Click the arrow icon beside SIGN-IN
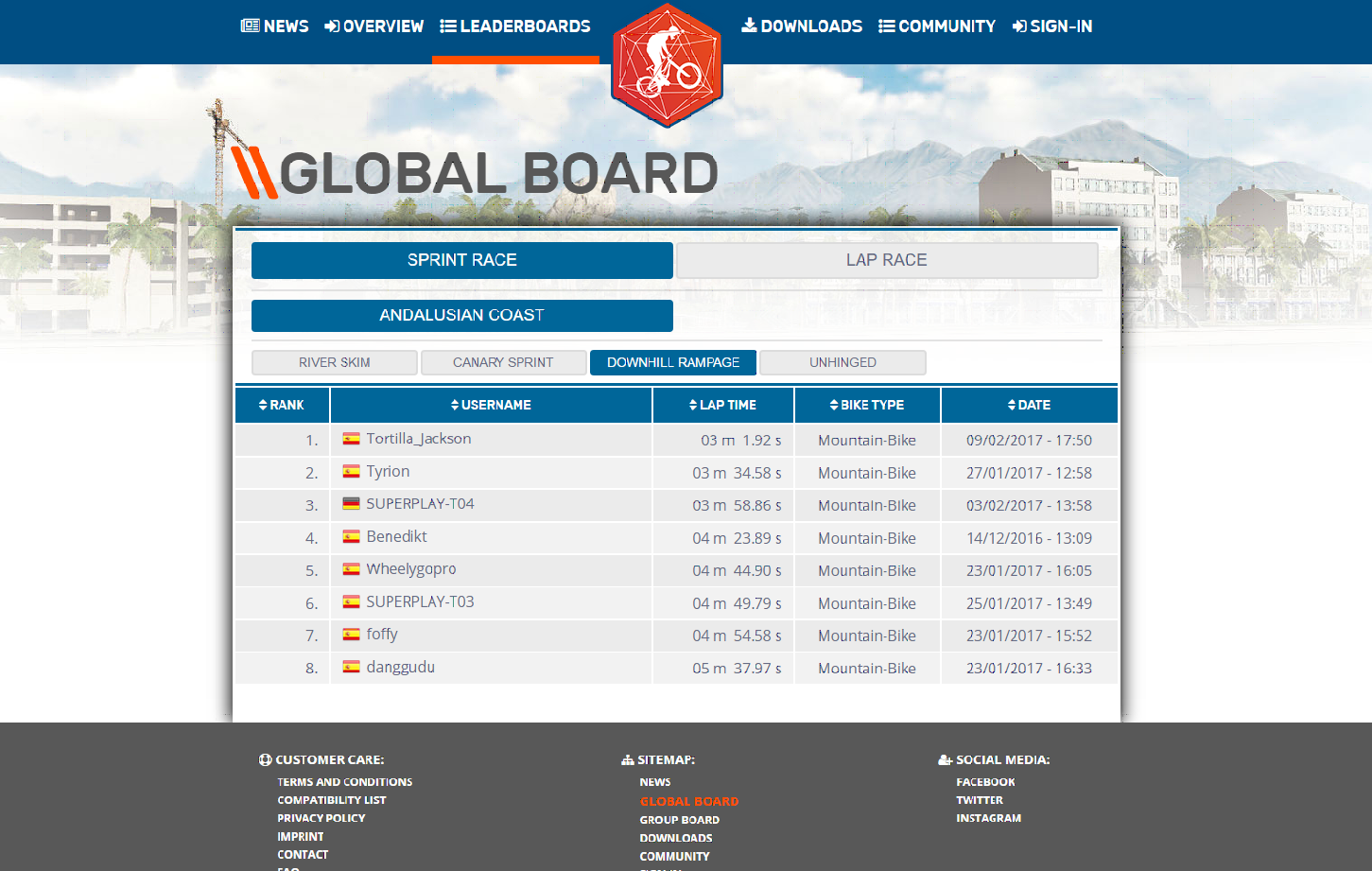The height and width of the screenshot is (871, 1372). (1019, 26)
